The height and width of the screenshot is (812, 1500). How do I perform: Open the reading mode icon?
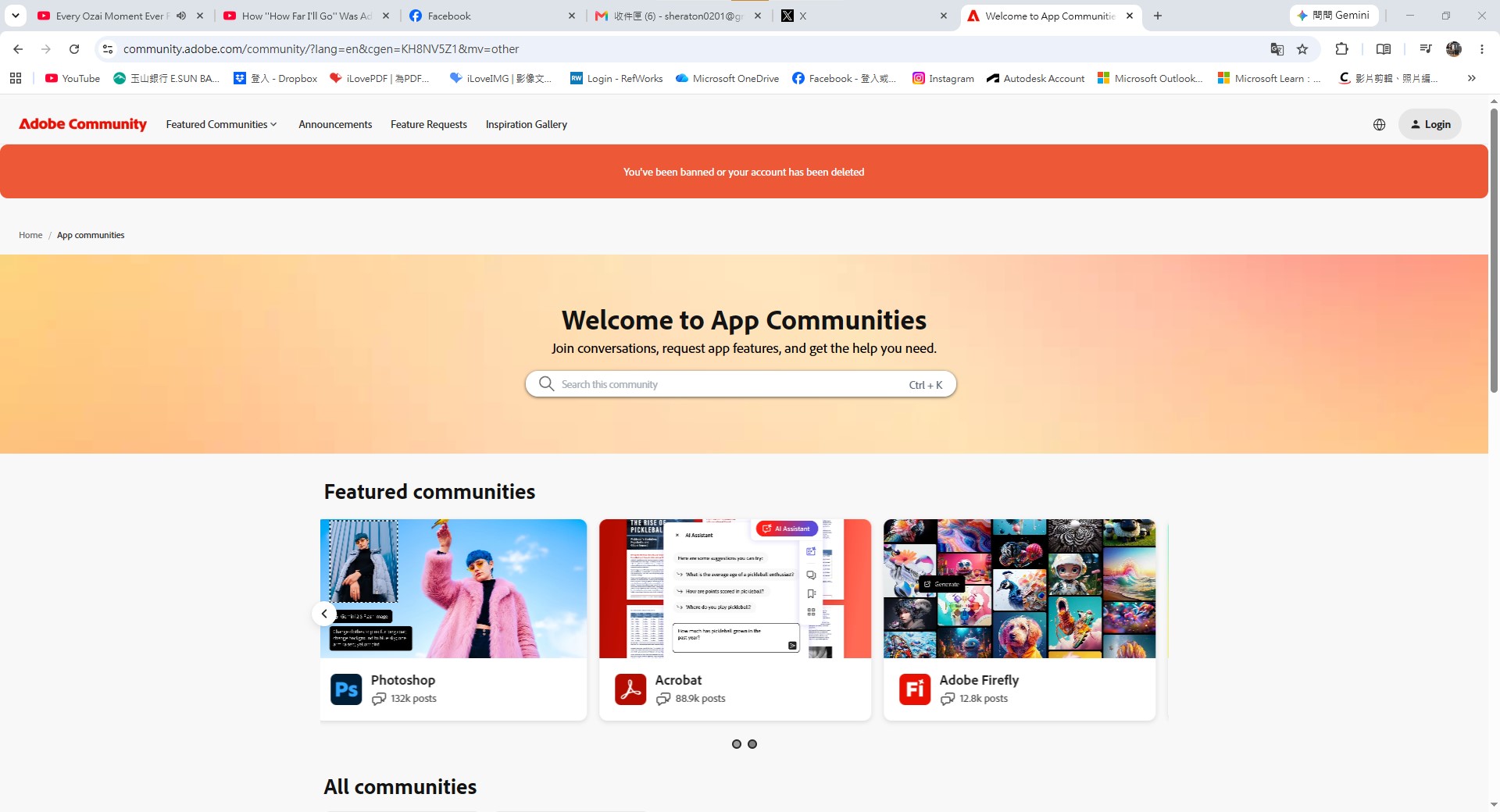(x=1384, y=49)
